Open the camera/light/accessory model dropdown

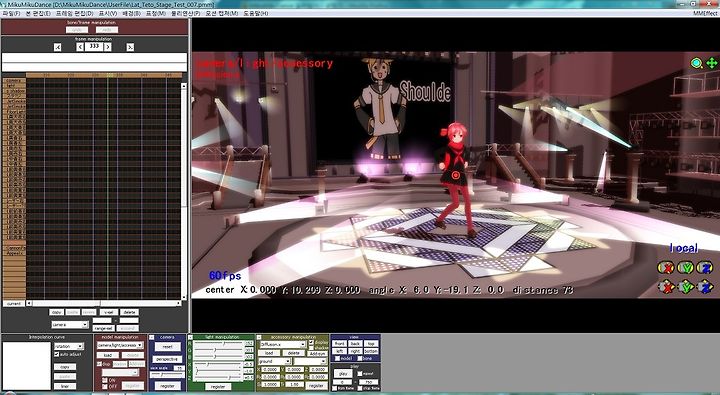[120, 345]
